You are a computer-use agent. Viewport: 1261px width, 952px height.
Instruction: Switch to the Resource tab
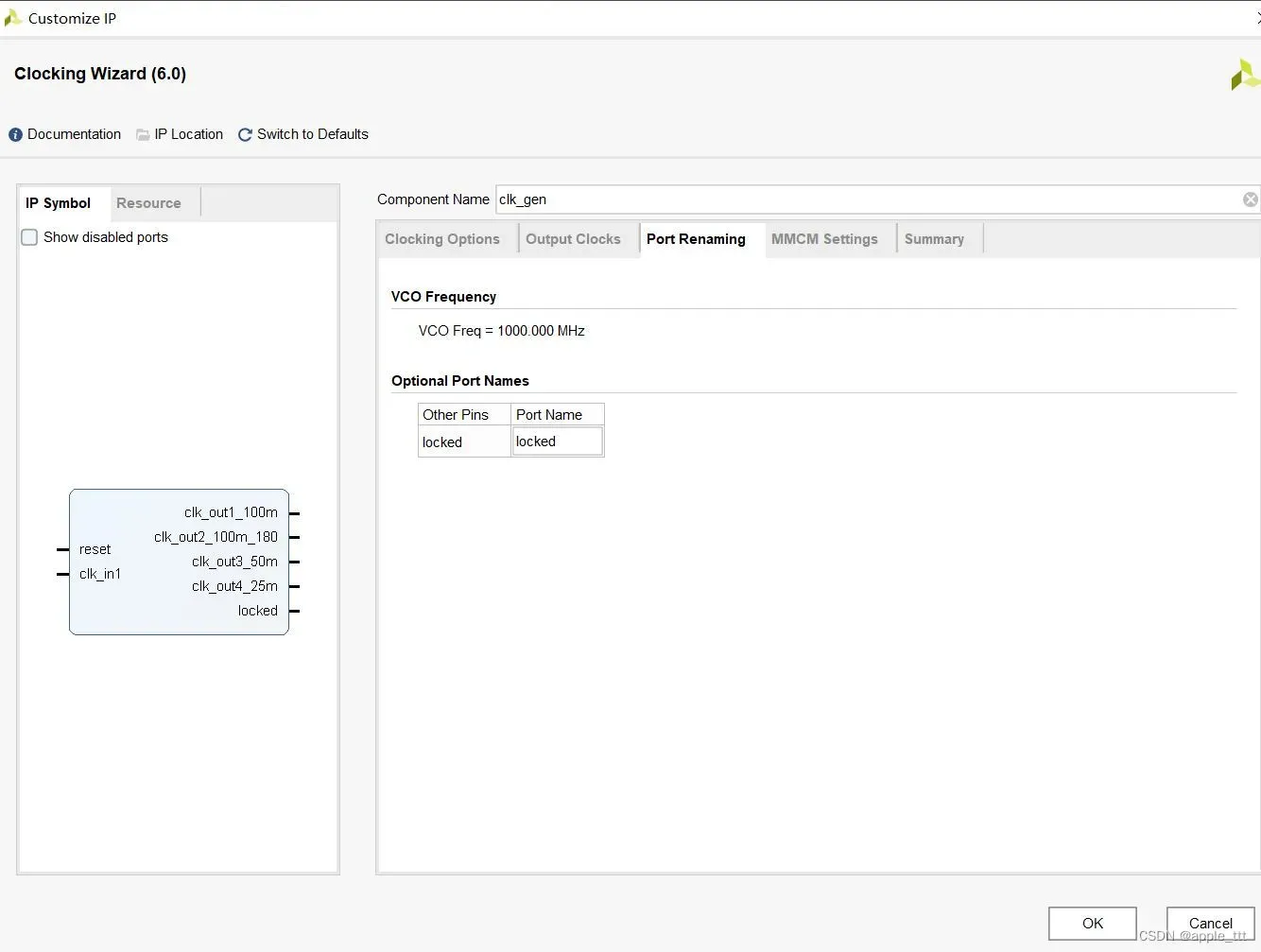coord(148,203)
